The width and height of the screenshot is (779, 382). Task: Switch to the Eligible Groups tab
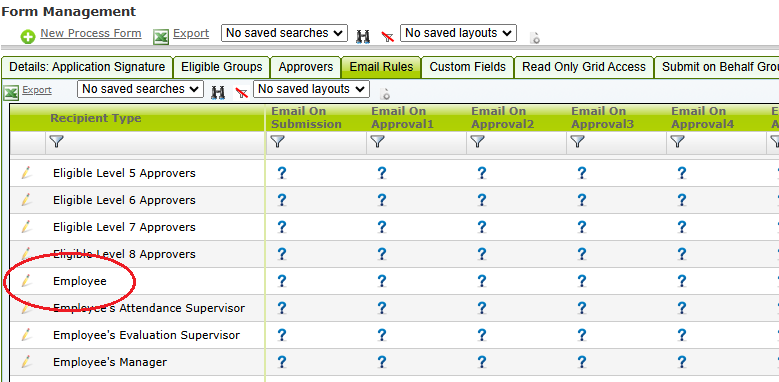pyautogui.click(x=222, y=67)
